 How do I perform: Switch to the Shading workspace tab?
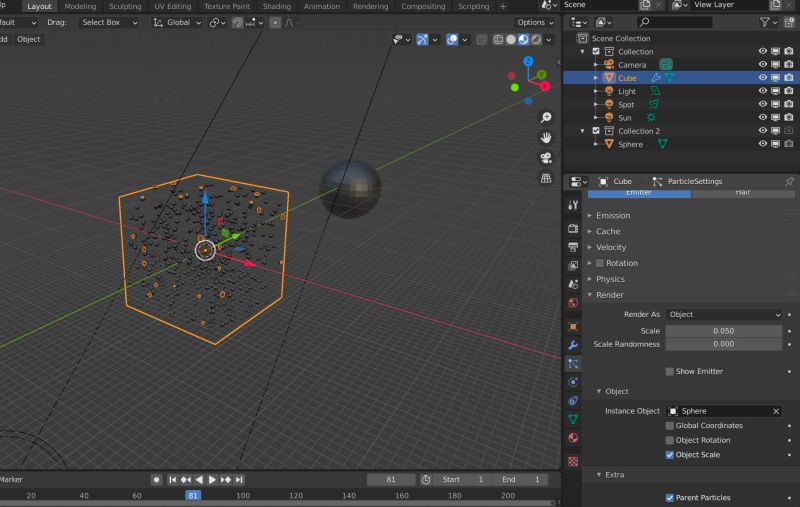point(277,7)
